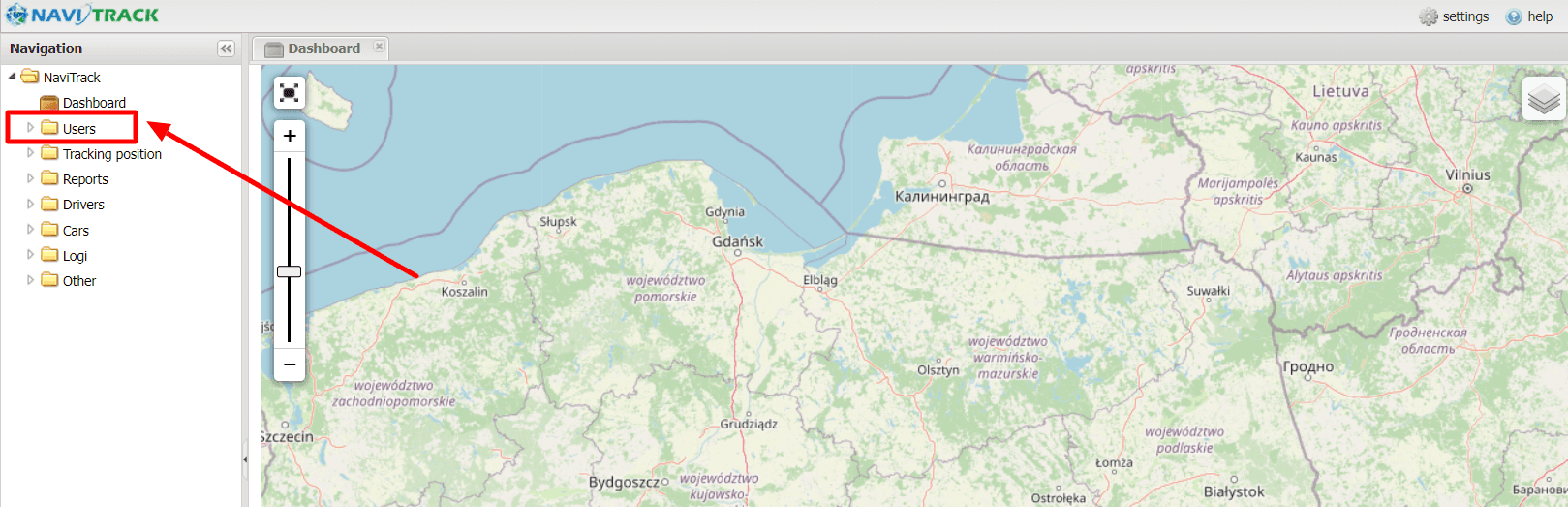Select Users in the navigation tree
This screenshot has height=507, width=1568.
coord(79,128)
